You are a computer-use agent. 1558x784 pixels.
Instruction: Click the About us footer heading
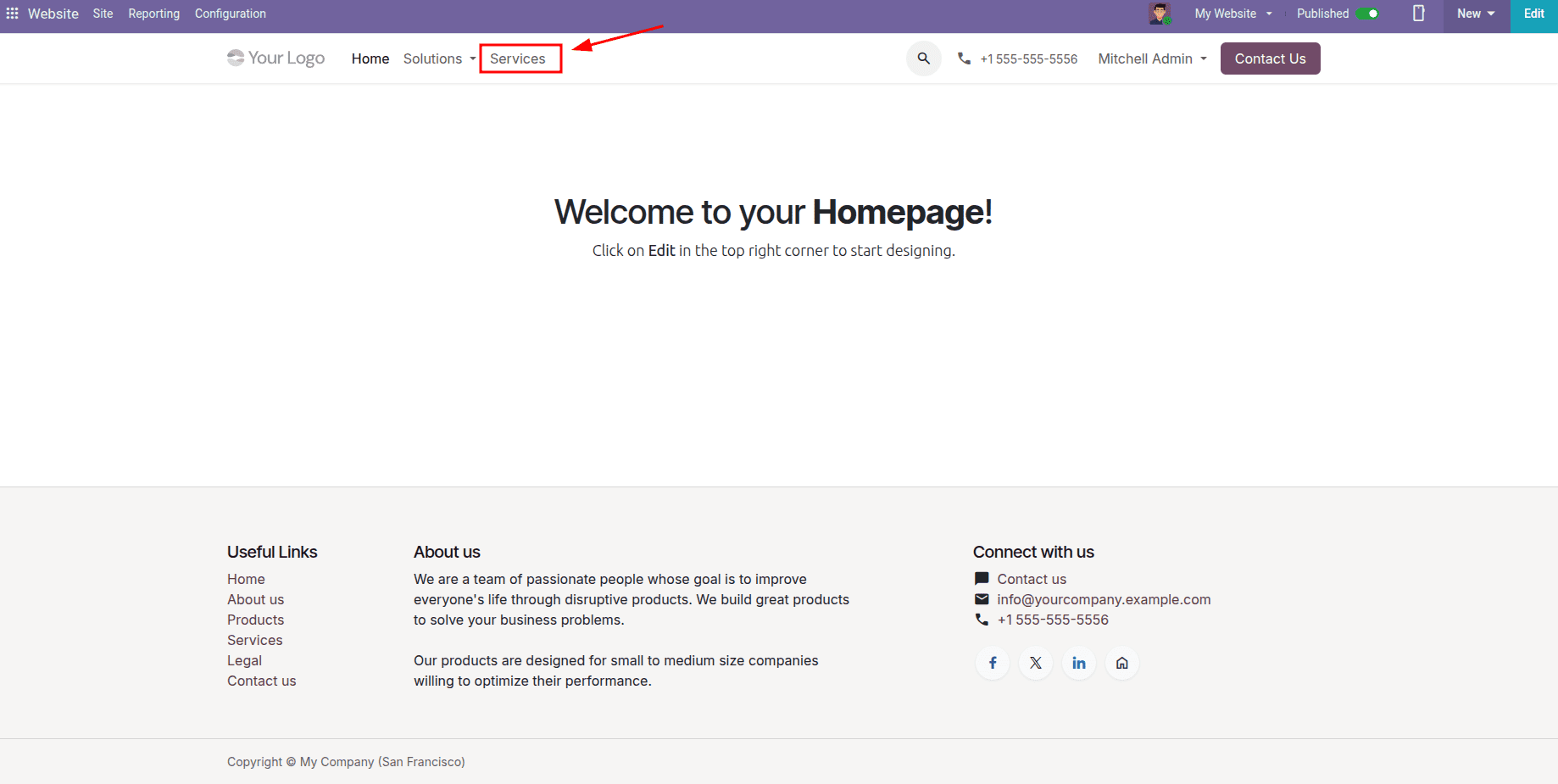pos(447,552)
